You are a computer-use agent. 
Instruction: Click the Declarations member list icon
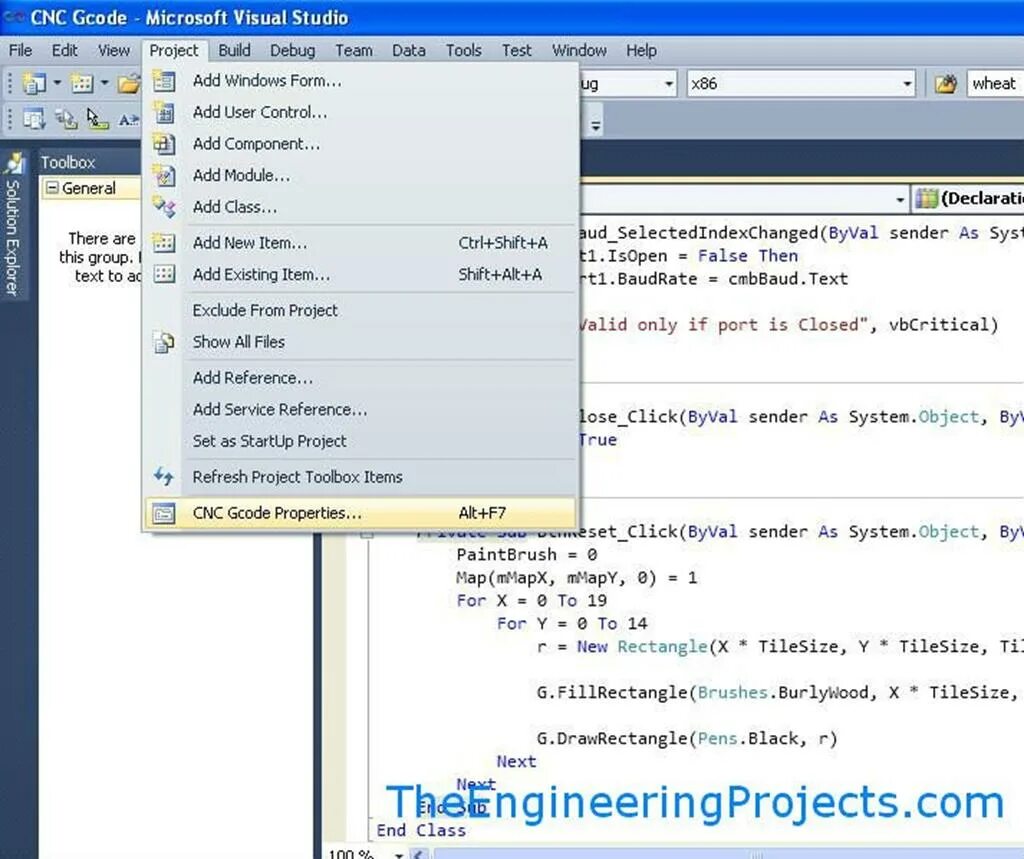[x=926, y=199]
